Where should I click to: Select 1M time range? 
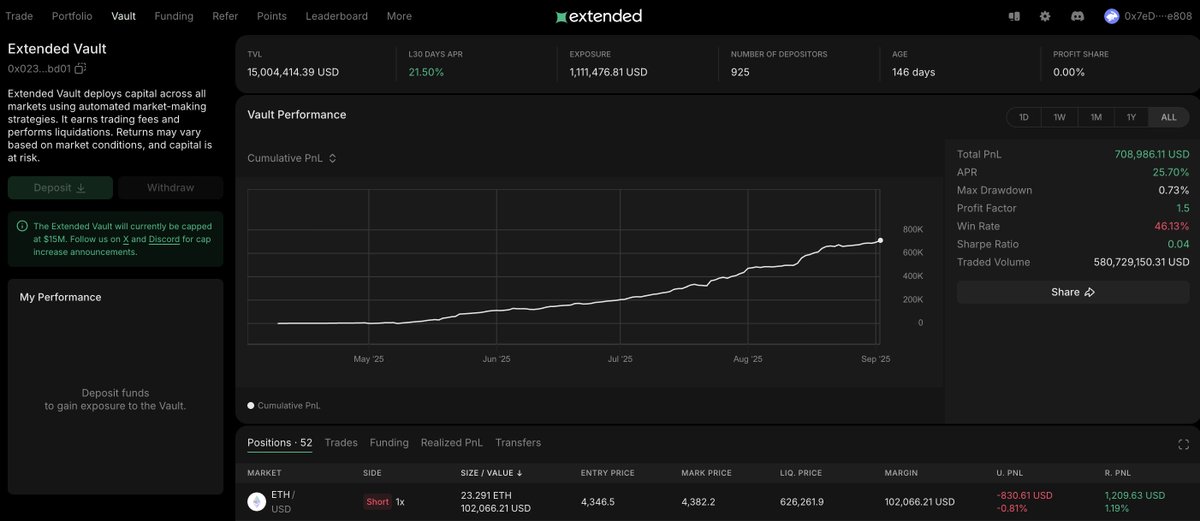coord(1096,117)
